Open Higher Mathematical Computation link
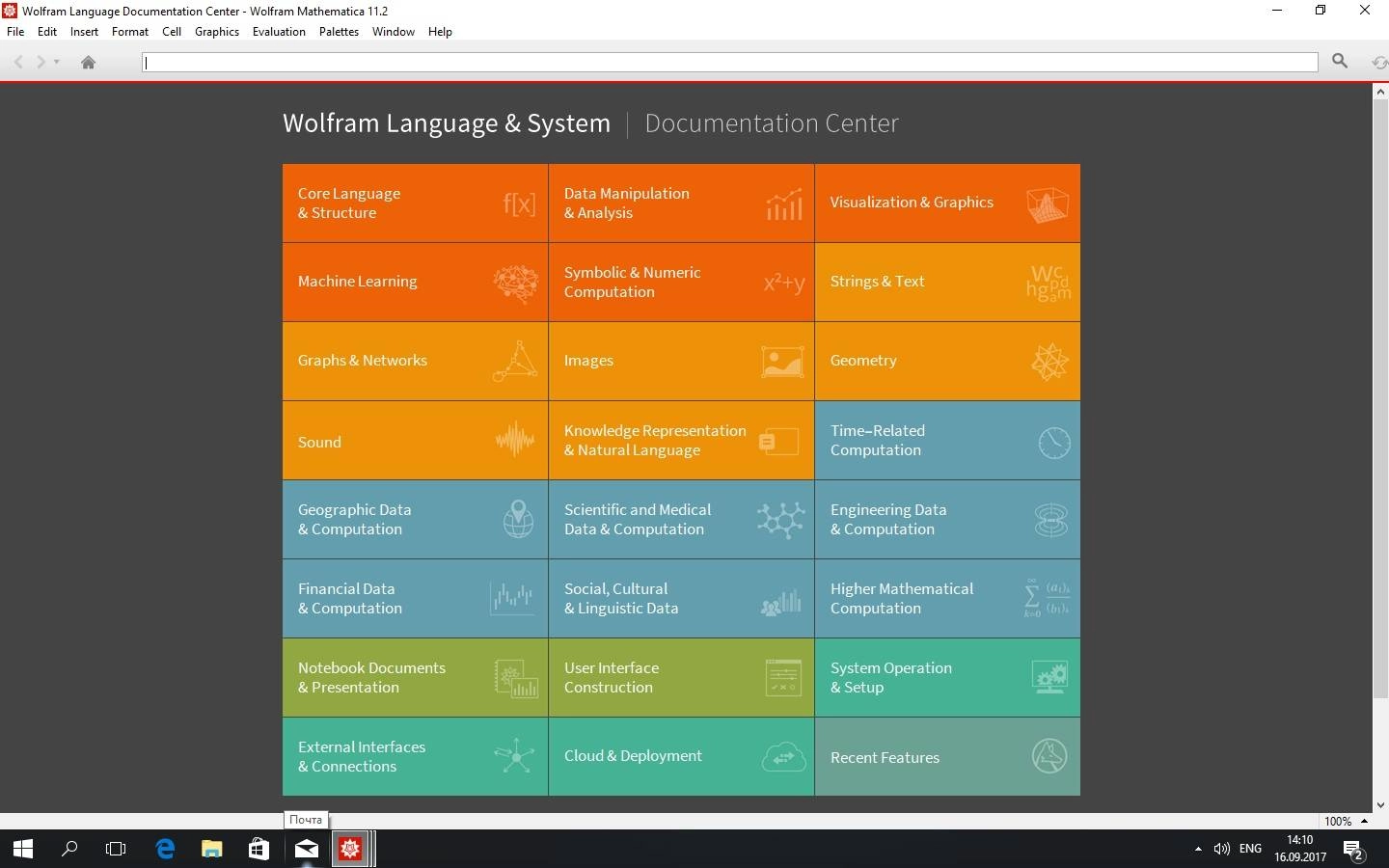Screen dimensions: 1389x868 [x=902, y=598]
